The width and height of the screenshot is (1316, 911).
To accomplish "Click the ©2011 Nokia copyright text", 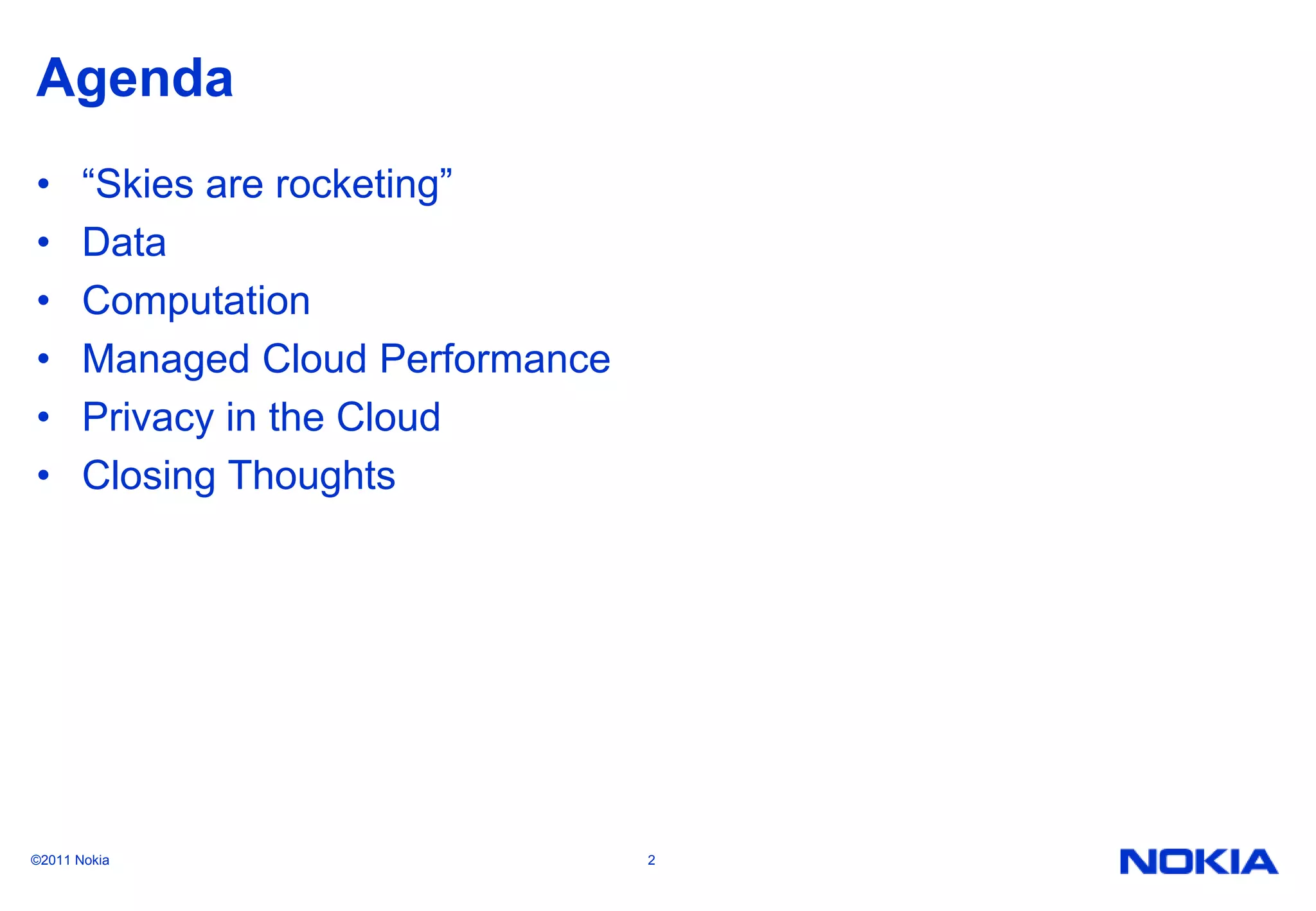I will 70,860.
